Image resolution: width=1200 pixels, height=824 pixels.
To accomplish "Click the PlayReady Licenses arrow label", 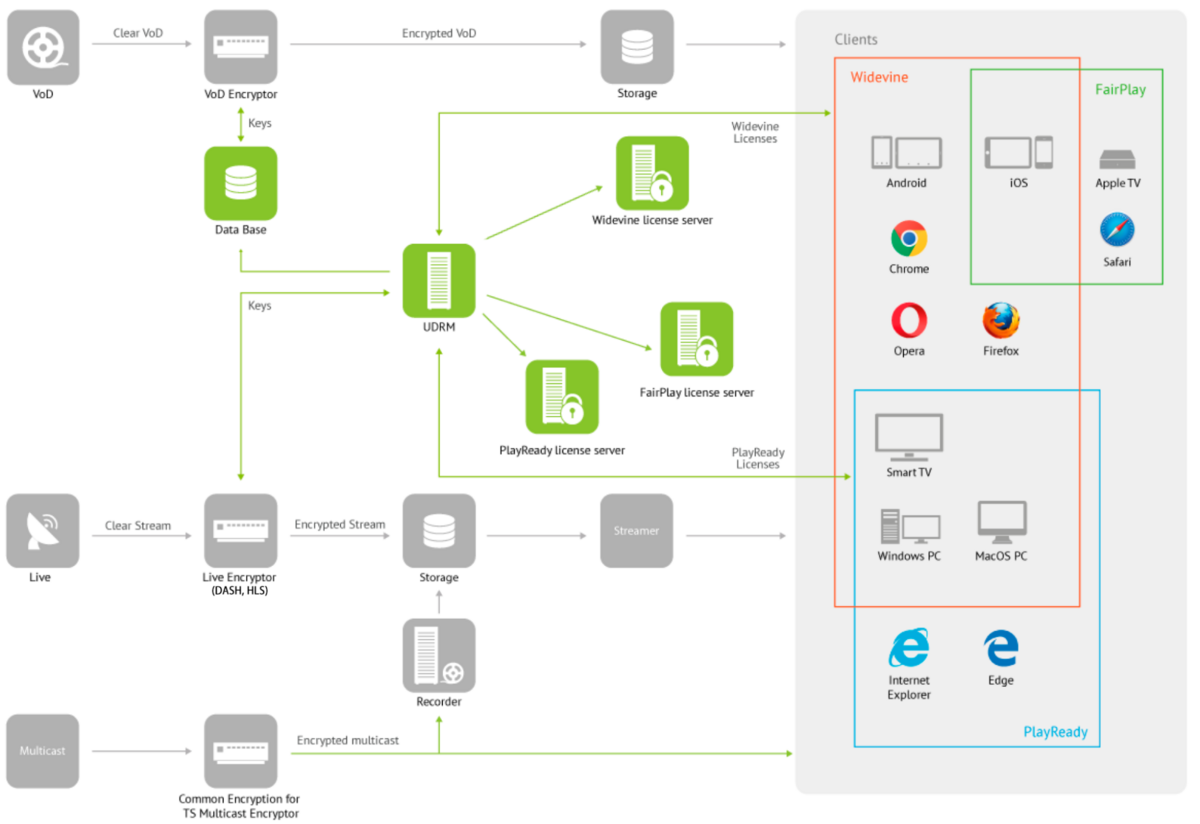I will click(758, 458).
